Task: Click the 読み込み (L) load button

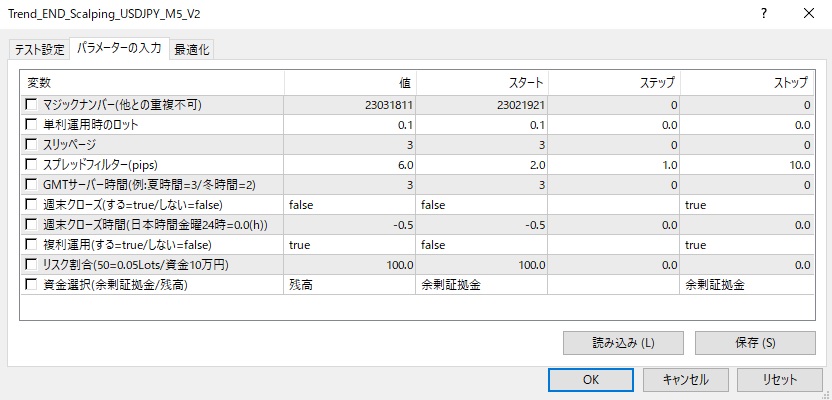Action: [x=623, y=343]
